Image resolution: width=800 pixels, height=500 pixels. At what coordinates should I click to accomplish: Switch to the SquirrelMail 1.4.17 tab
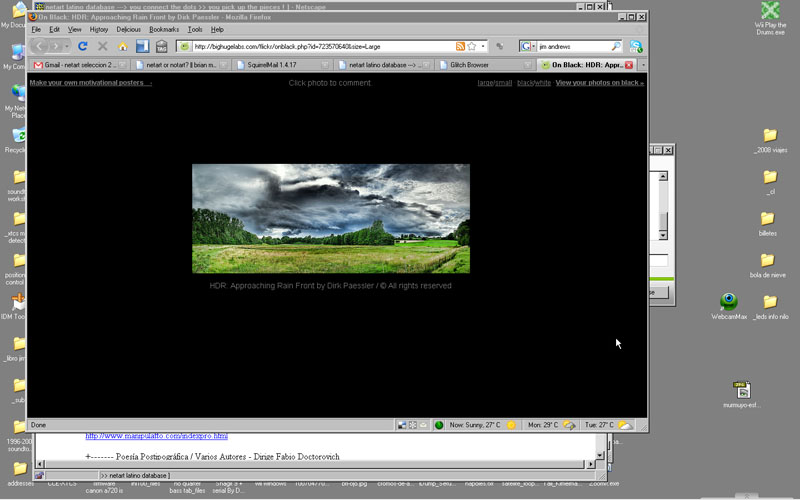[x=280, y=65]
